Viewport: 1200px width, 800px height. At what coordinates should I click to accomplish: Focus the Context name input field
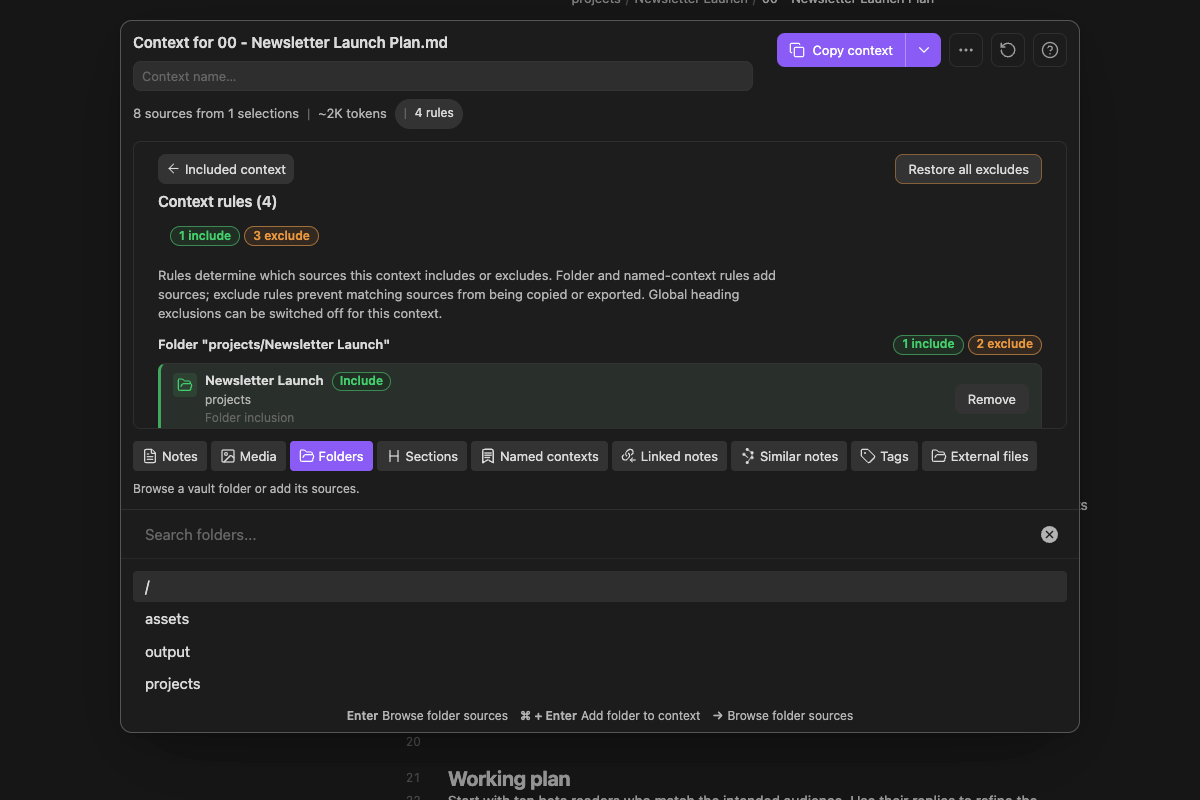443,76
